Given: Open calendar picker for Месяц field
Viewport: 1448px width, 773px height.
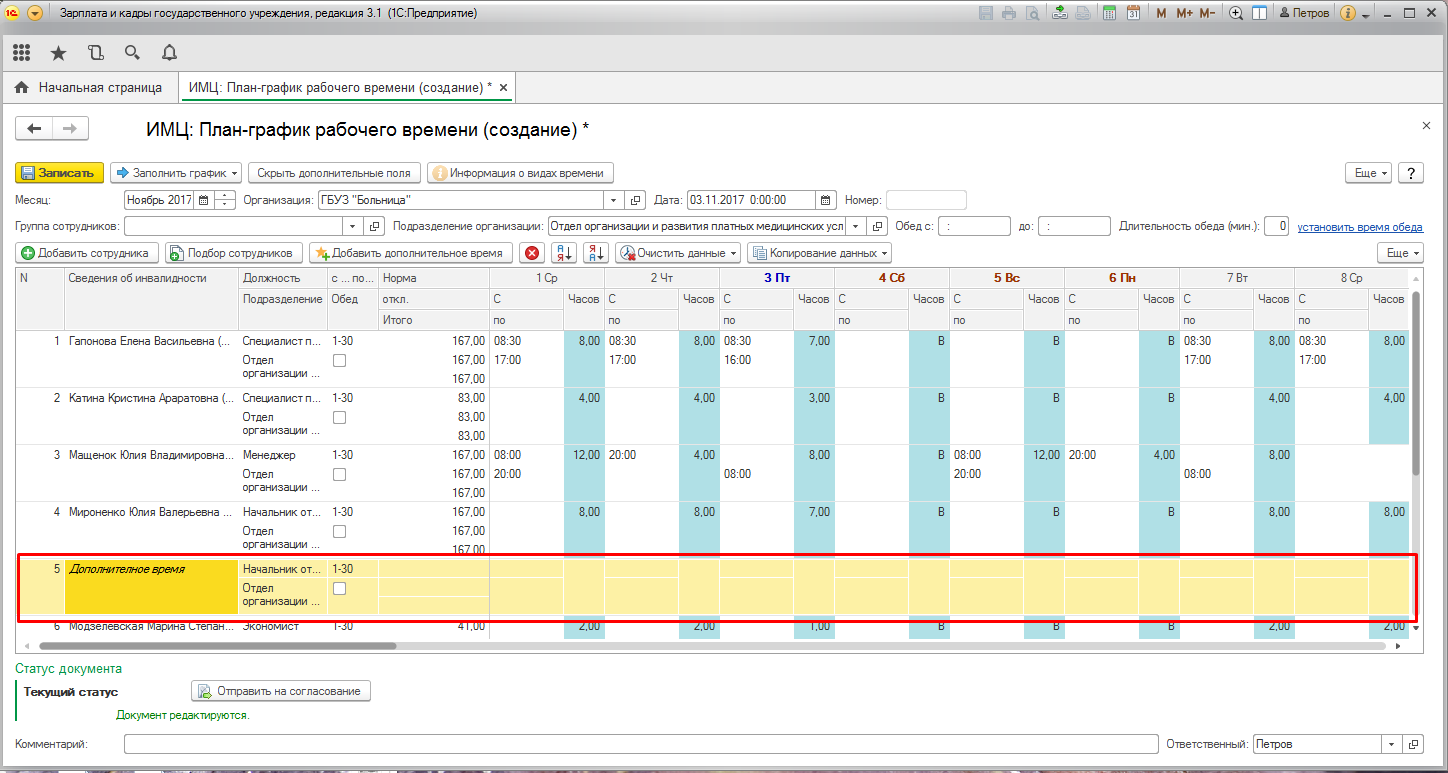Looking at the screenshot, I should (204, 200).
